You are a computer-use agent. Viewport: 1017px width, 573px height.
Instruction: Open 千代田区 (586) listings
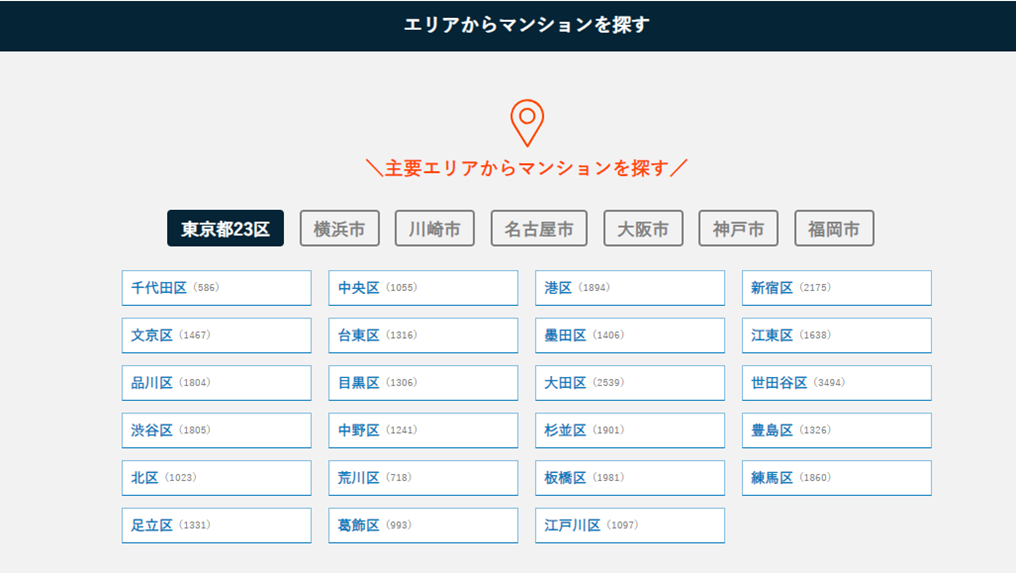click(217, 288)
